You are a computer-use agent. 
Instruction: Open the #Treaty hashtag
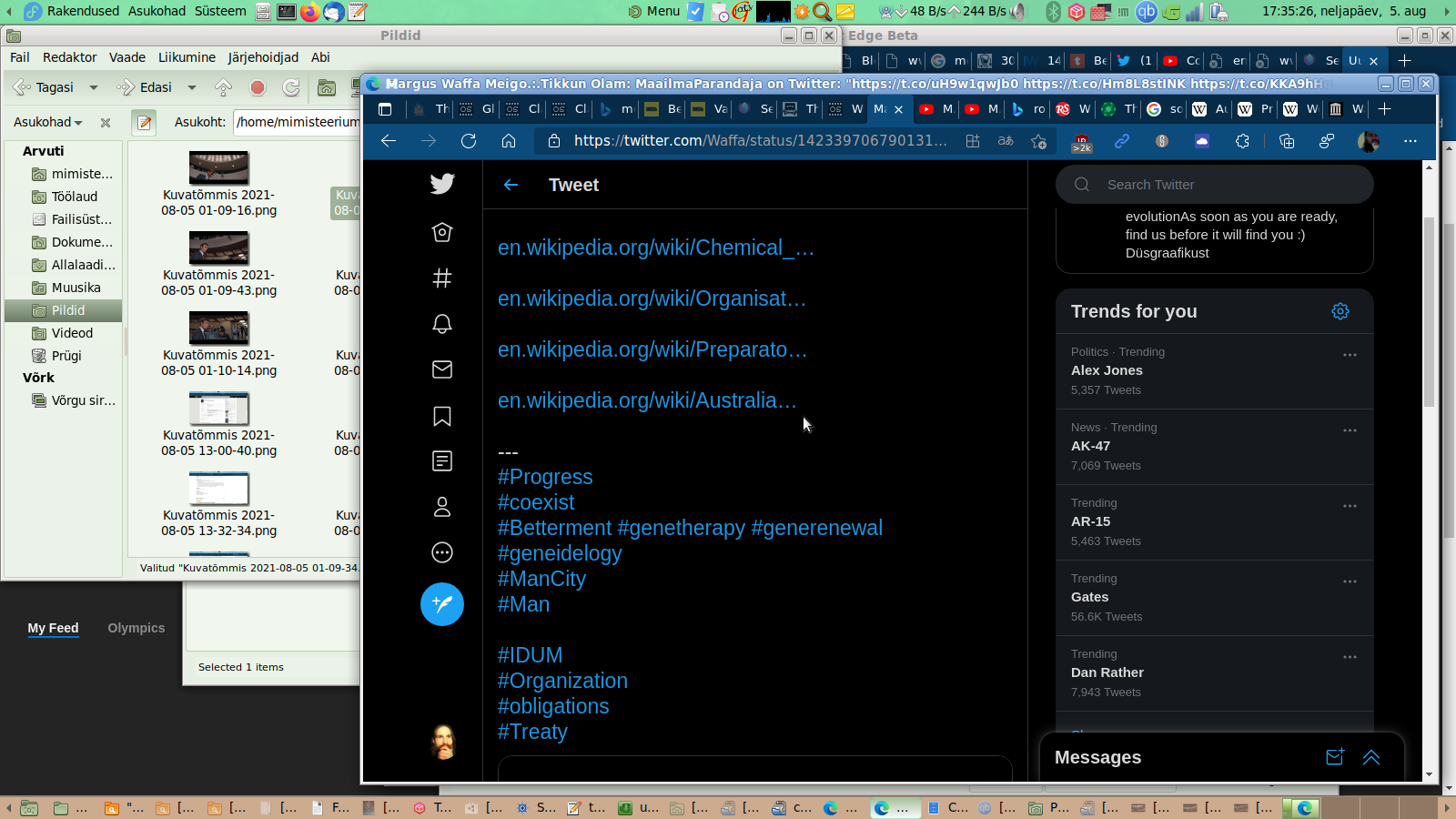pyautogui.click(x=532, y=732)
